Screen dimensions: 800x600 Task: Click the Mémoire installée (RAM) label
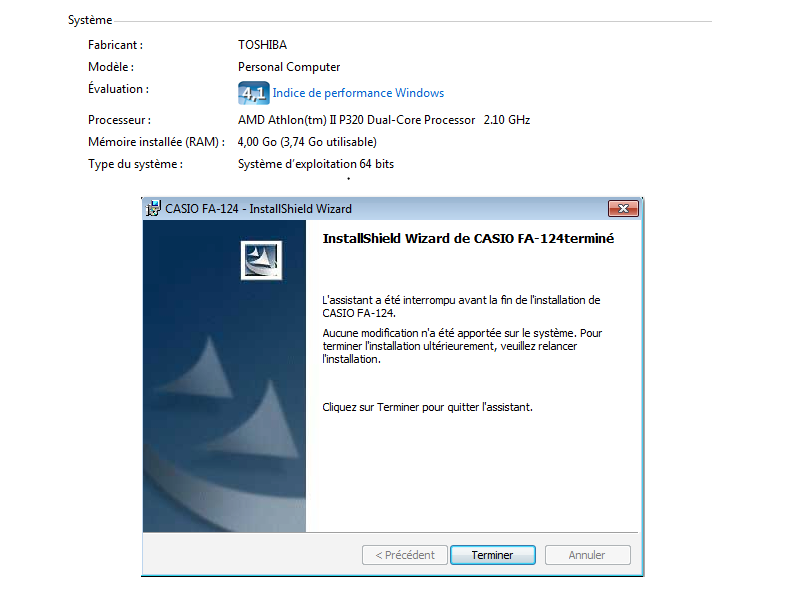156,142
